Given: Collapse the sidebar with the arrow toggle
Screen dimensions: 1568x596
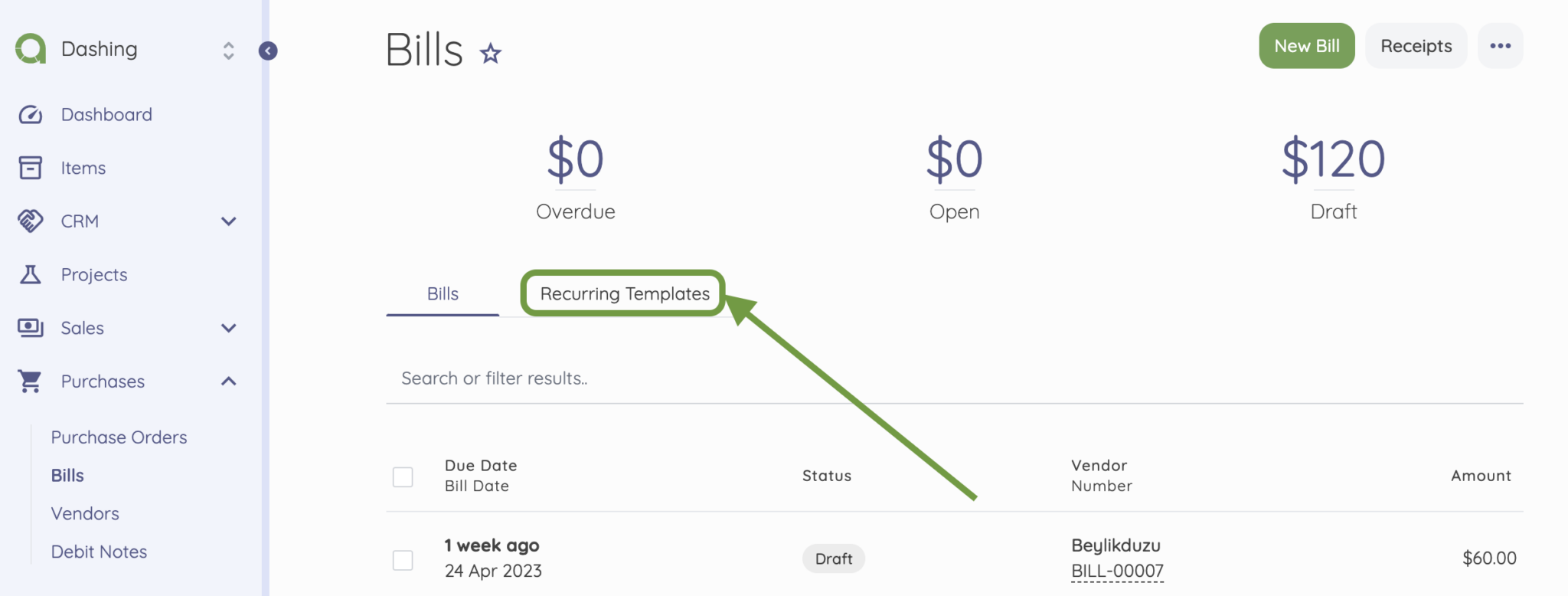Looking at the screenshot, I should [x=267, y=51].
